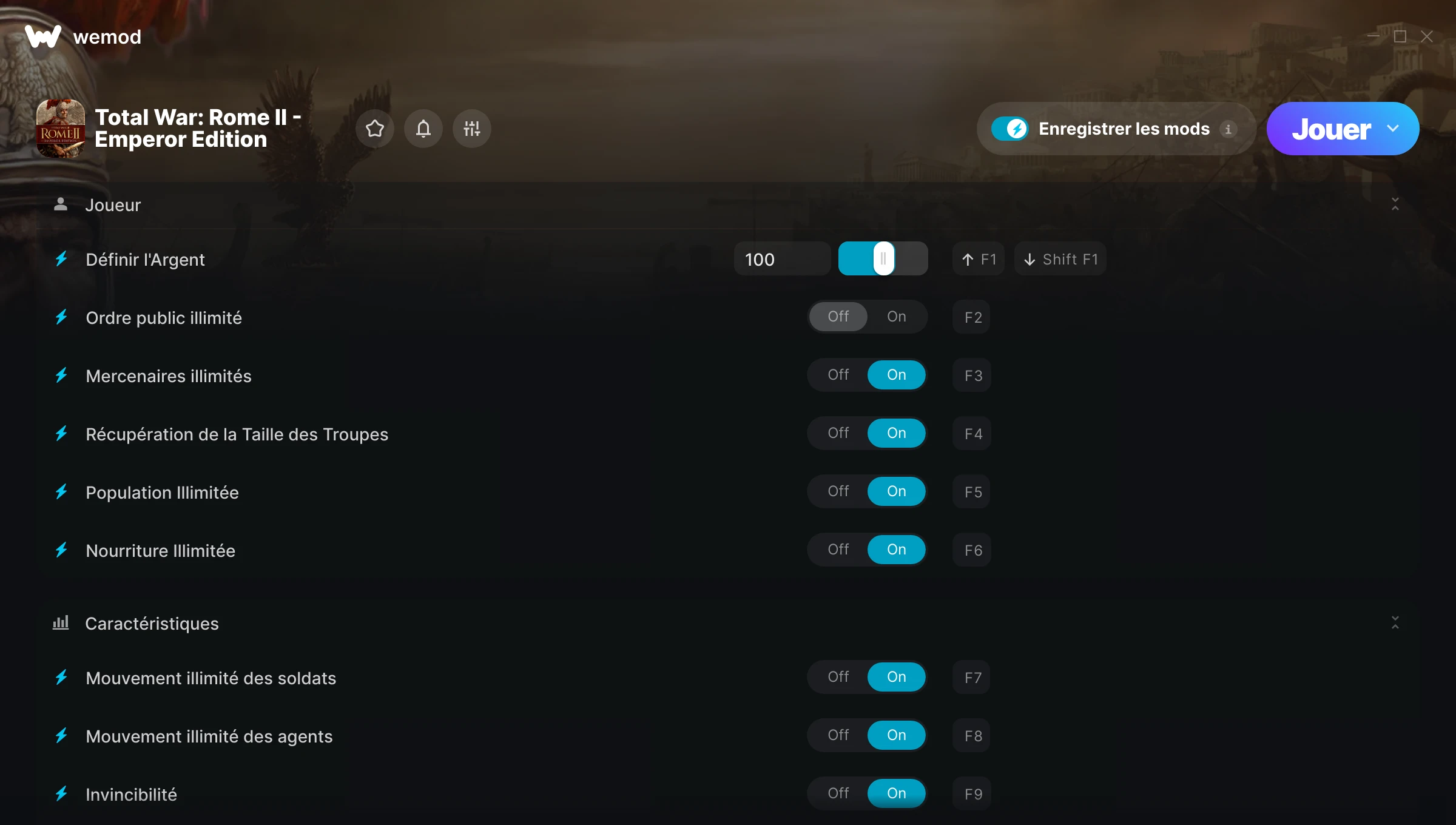Open the mod settings sliders icon
This screenshot has height=825, width=1456.
point(472,129)
